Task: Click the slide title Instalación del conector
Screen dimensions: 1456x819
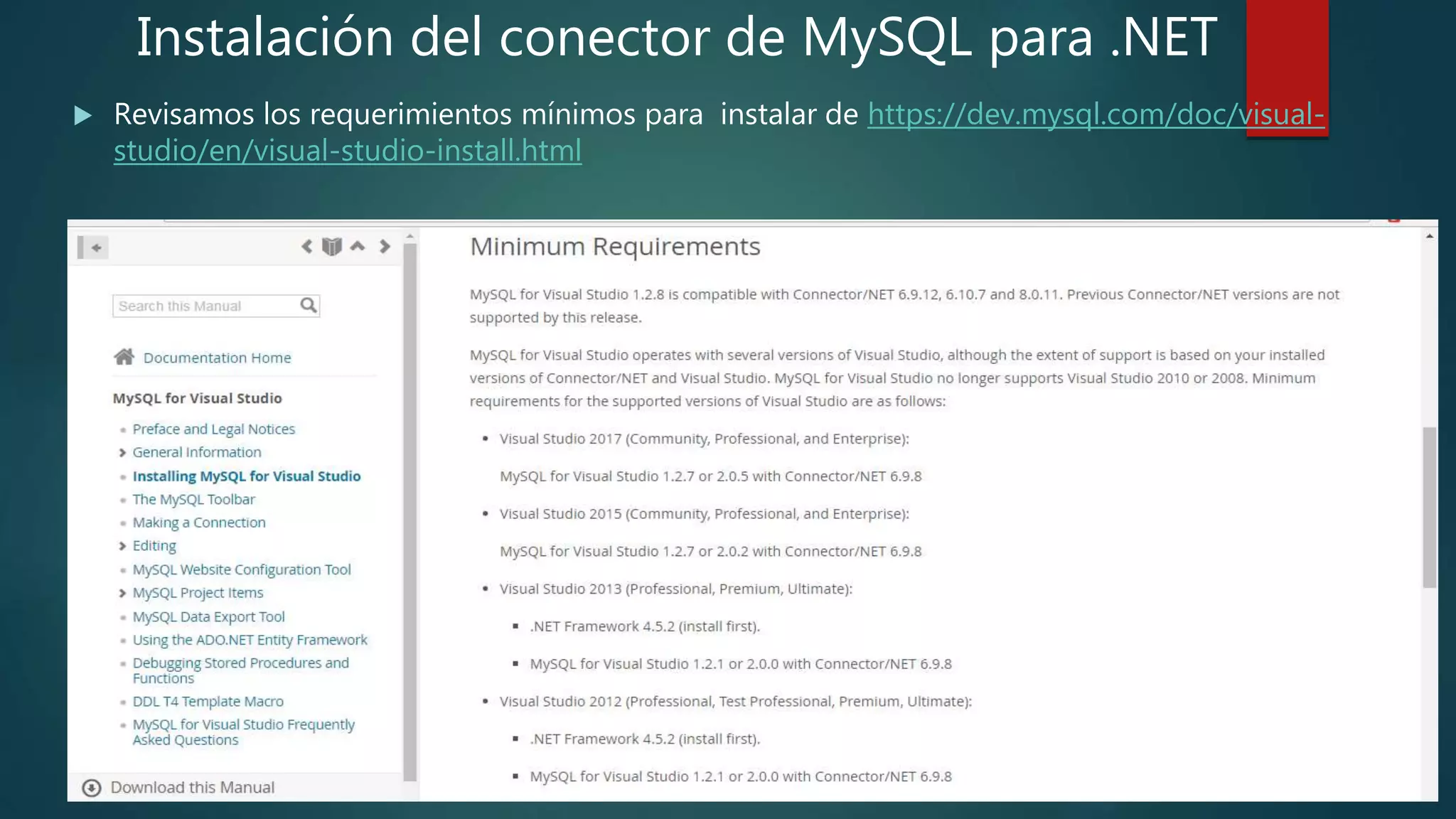Action: (677, 37)
